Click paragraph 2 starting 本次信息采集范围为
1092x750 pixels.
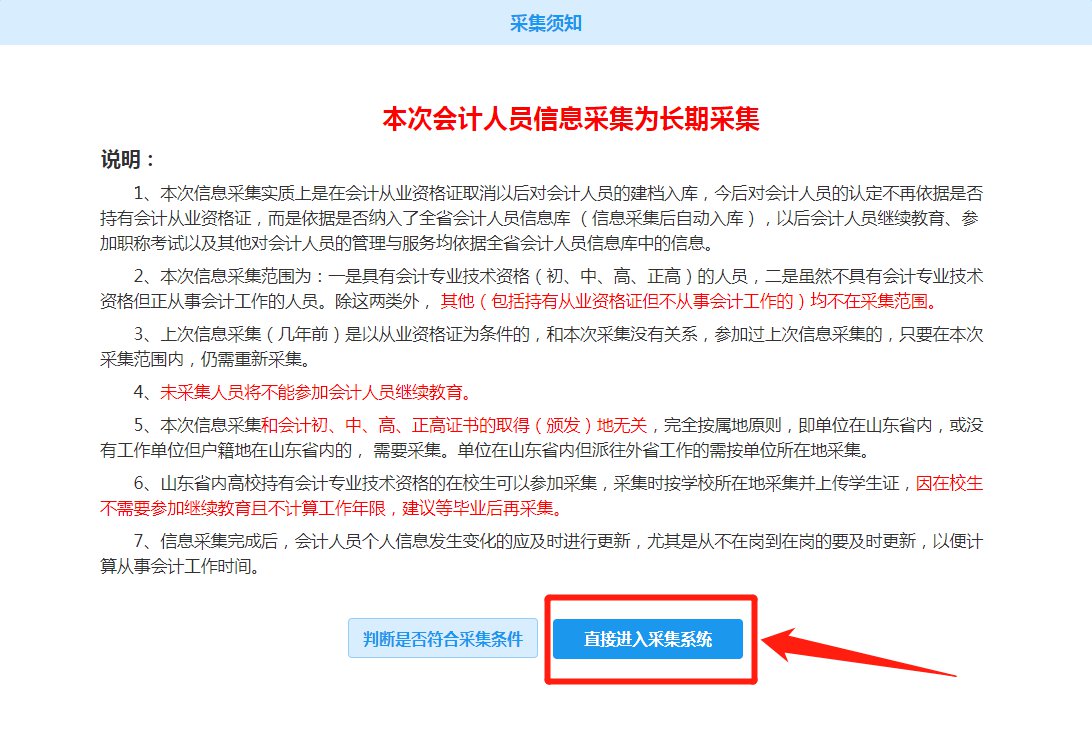(x=542, y=288)
